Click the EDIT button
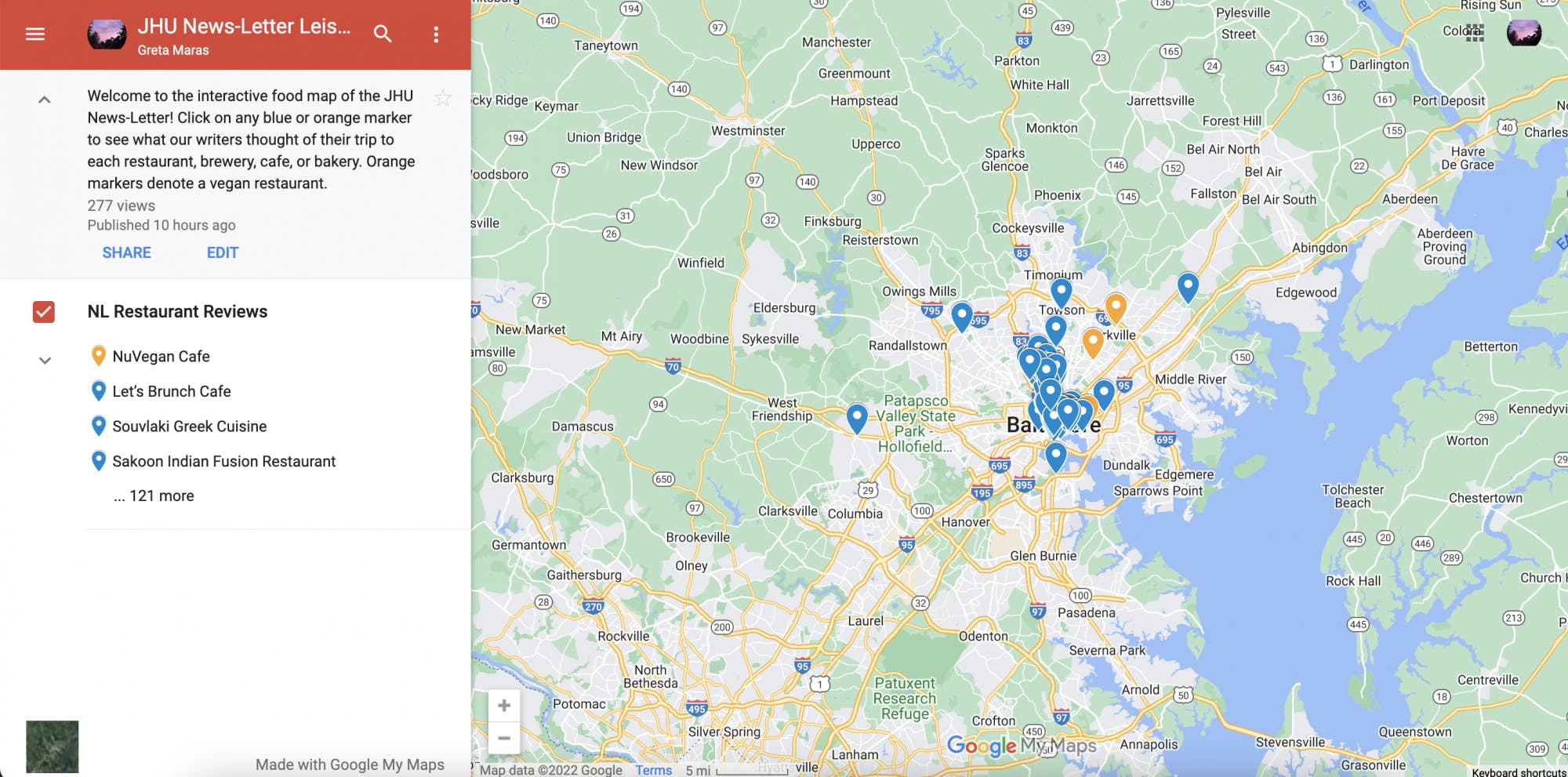This screenshot has width=1568, height=777. click(223, 252)
